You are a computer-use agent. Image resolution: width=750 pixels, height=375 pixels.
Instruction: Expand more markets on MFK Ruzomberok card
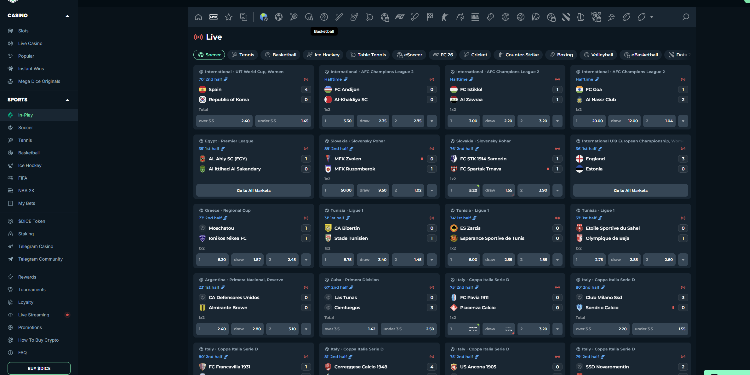pyautogui.click(x=432, y=190)
